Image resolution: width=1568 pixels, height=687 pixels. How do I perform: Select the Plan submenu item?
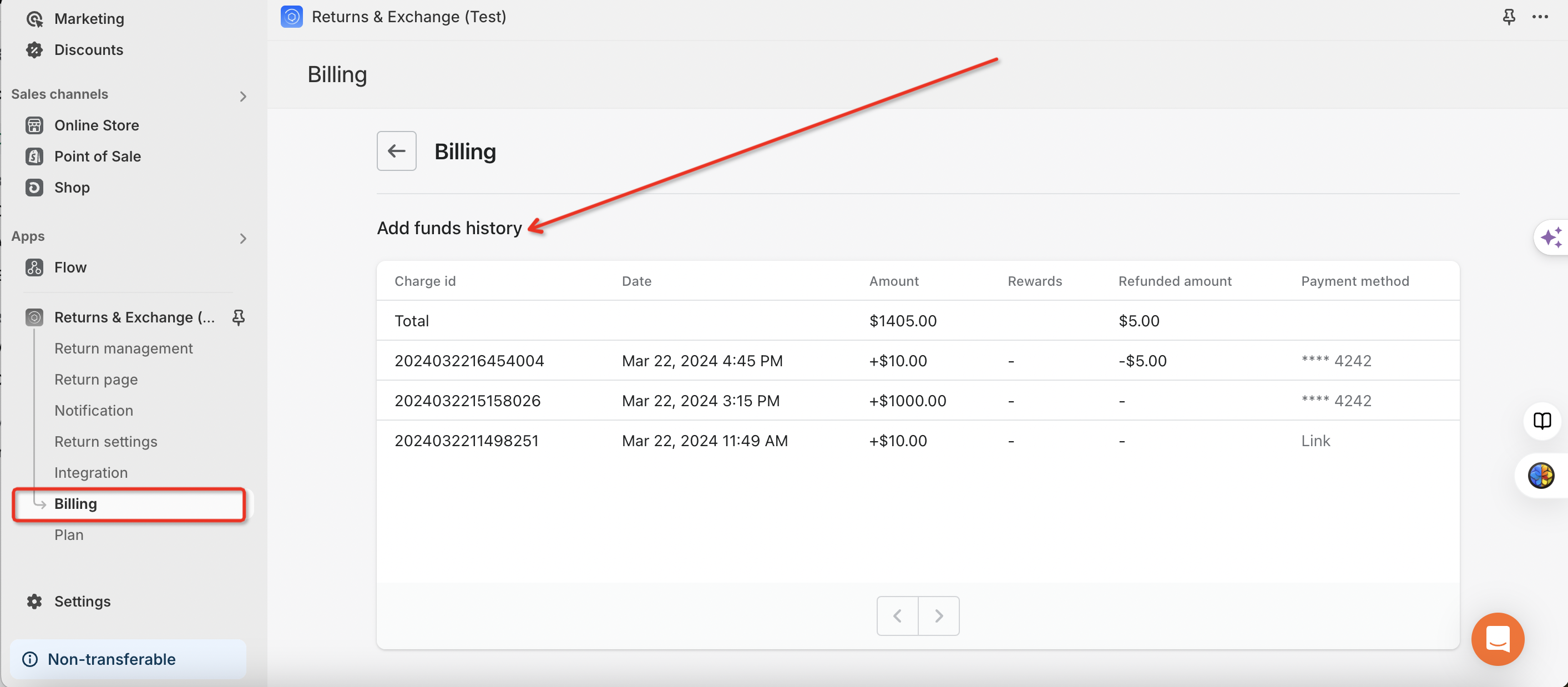69,535
